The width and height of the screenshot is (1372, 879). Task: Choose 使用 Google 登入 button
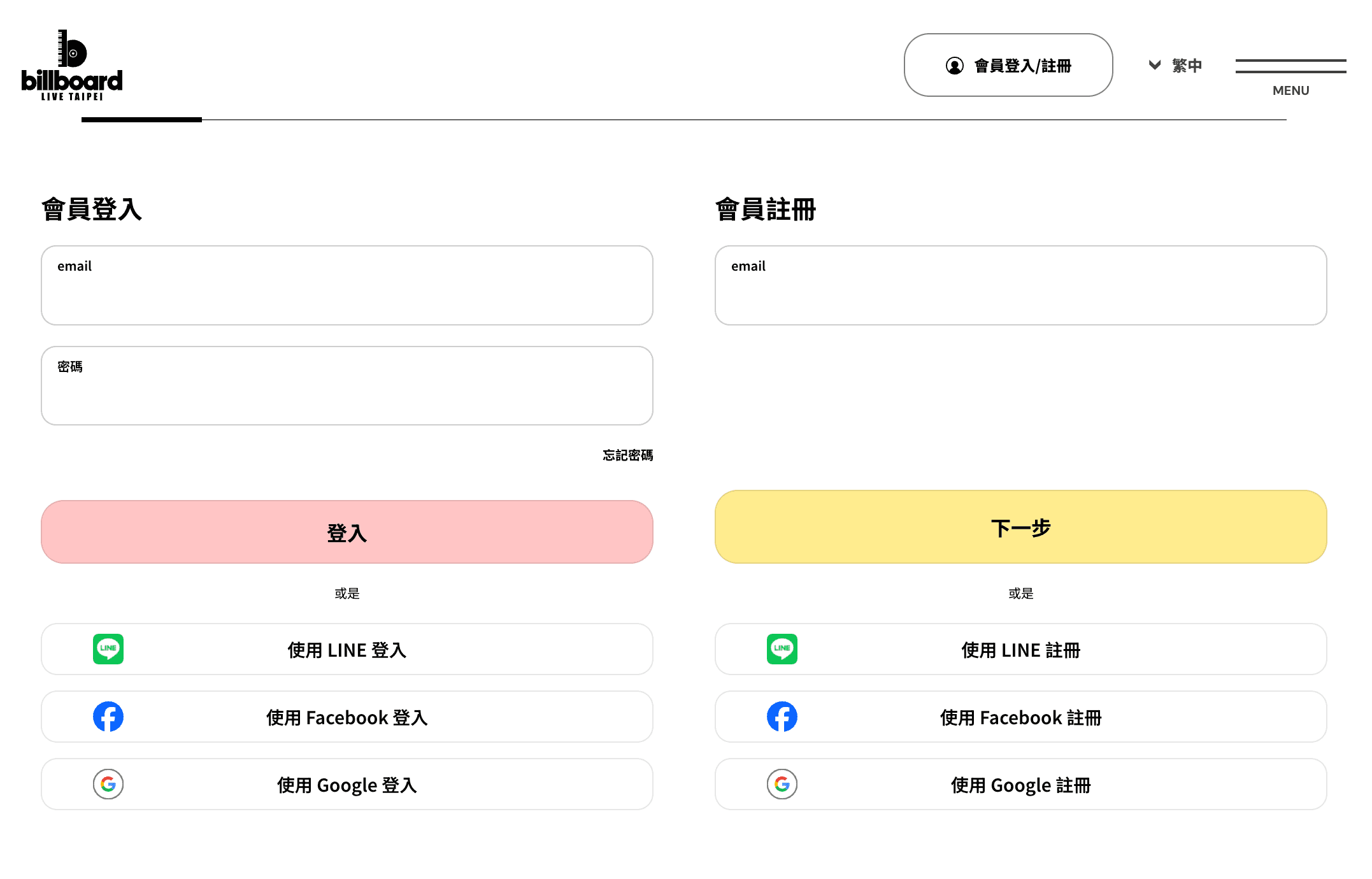click(x=347, y=785)
